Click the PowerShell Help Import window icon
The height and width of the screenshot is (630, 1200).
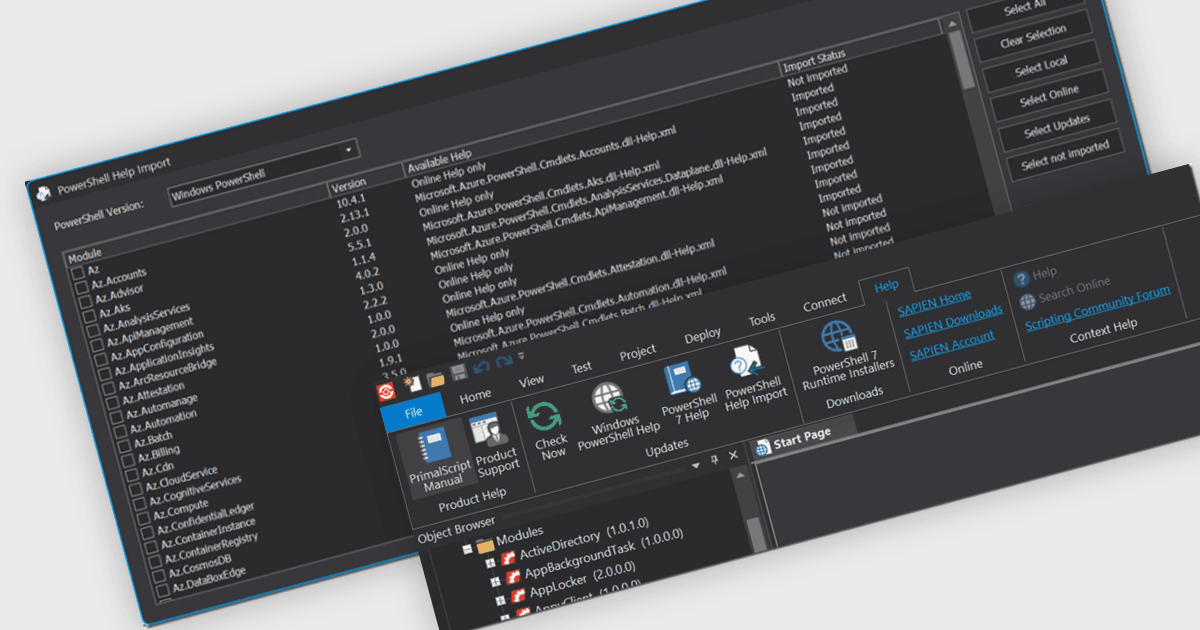click(42, 193)
